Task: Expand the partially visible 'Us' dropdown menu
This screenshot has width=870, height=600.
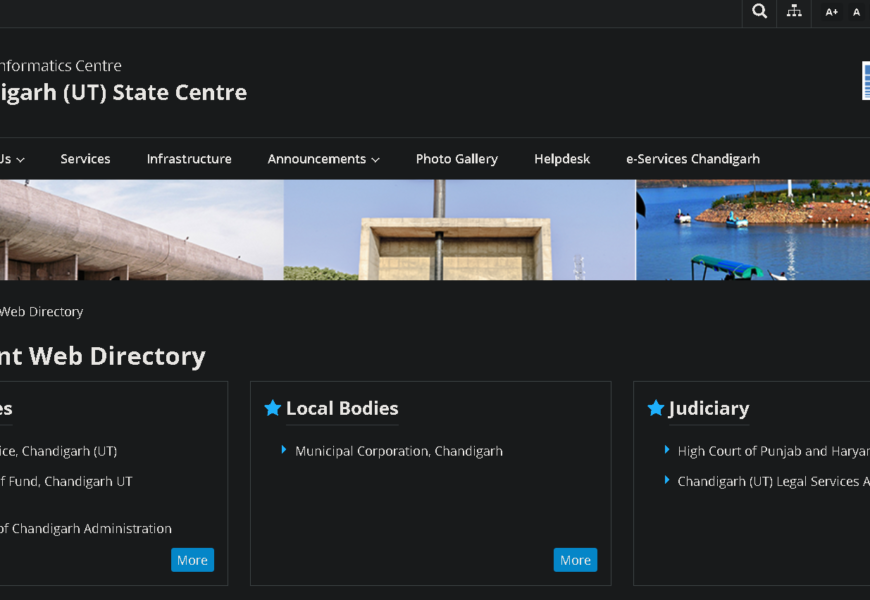Action: pos(12,159)
